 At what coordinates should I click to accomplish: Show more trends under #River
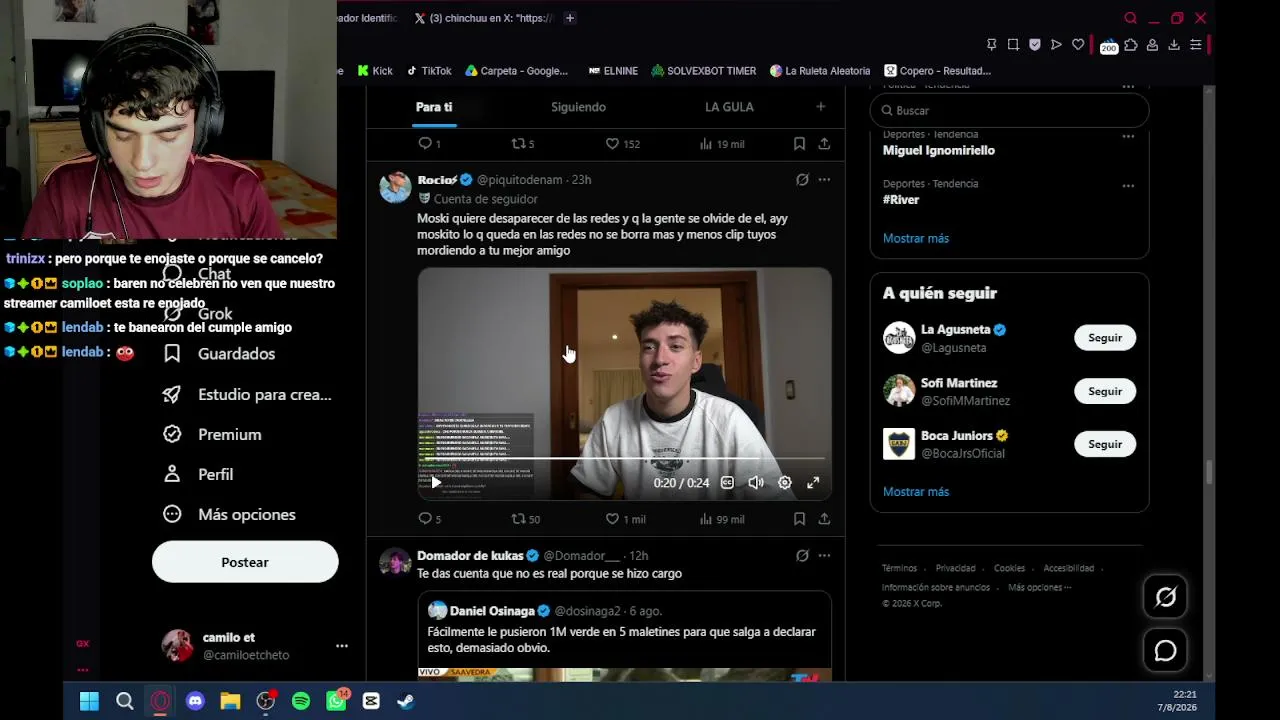[x=916, y=238]
